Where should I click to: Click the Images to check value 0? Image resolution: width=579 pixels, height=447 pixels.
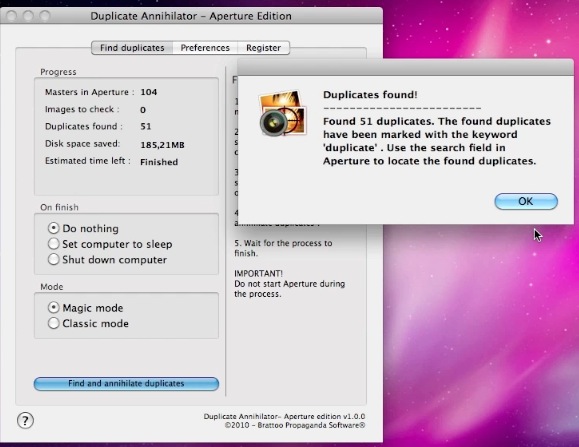point(143,110)
